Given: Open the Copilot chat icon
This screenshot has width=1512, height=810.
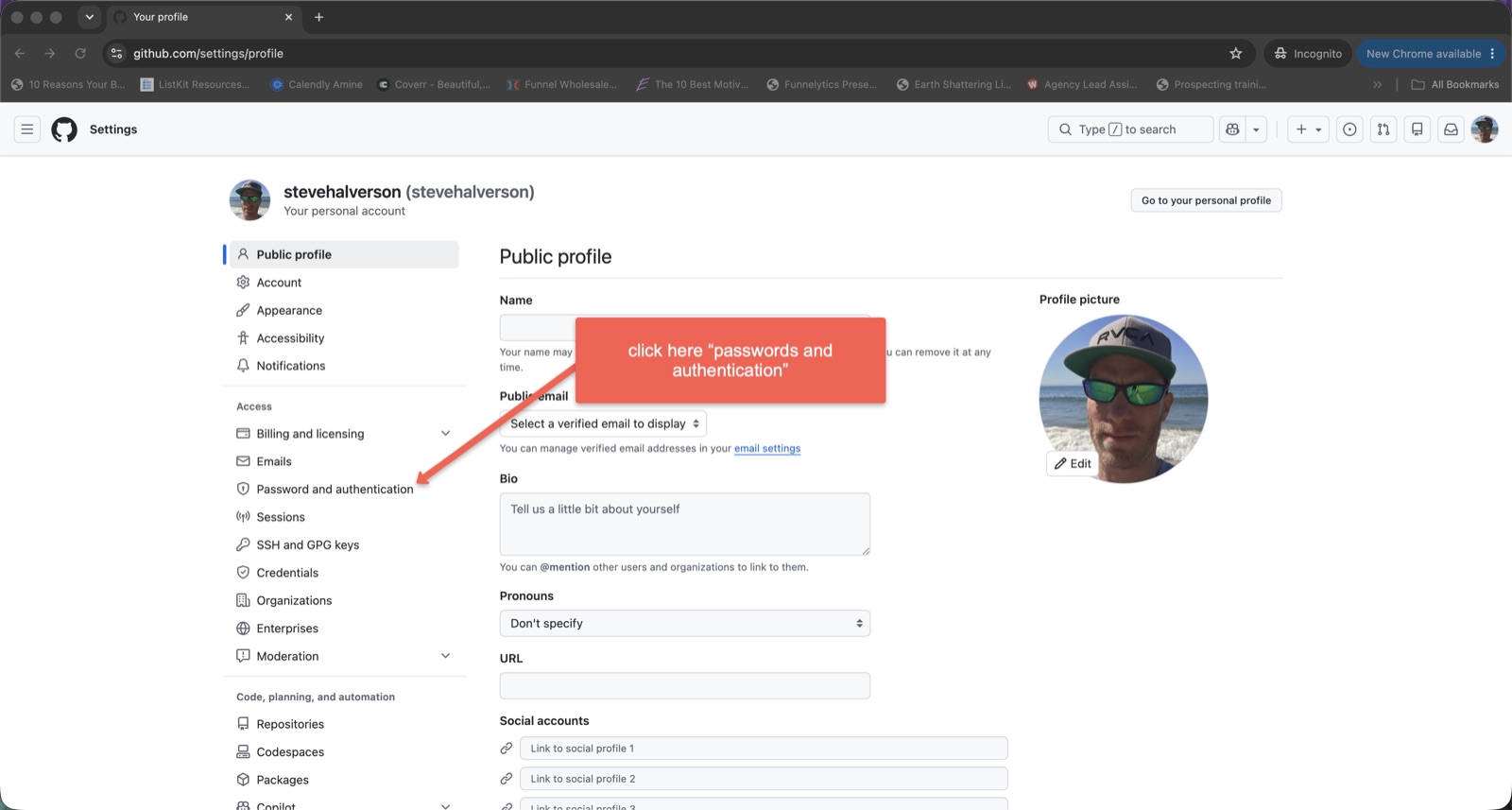Looking at the screenshot, I should (1232, 129).
